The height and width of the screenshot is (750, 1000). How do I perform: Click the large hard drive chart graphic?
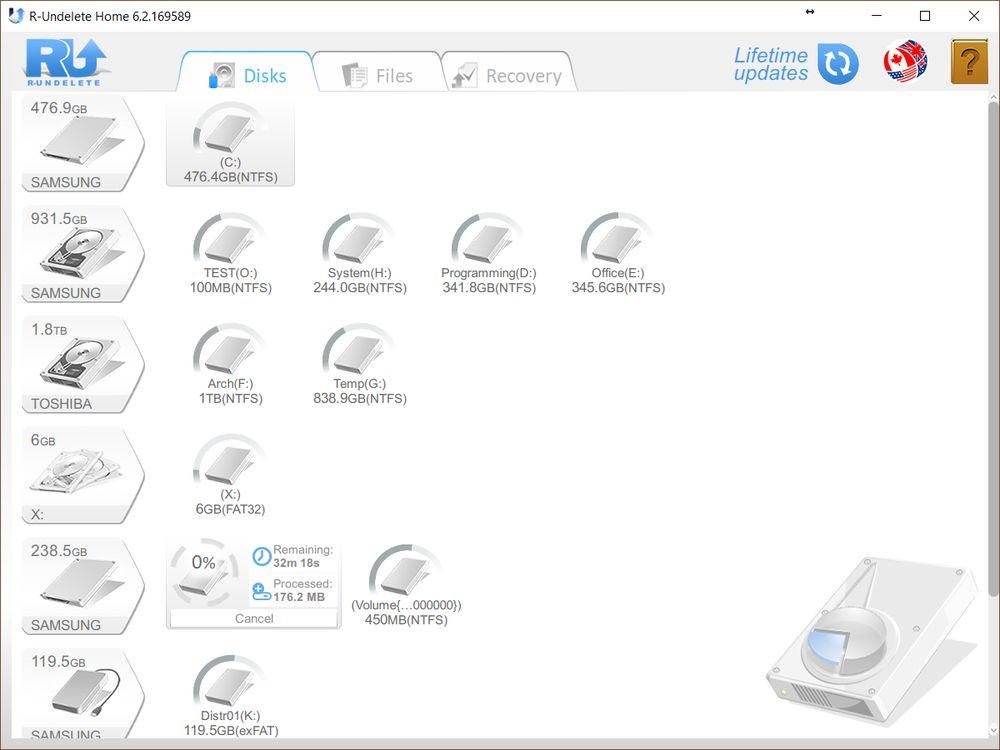click(872, 640)
